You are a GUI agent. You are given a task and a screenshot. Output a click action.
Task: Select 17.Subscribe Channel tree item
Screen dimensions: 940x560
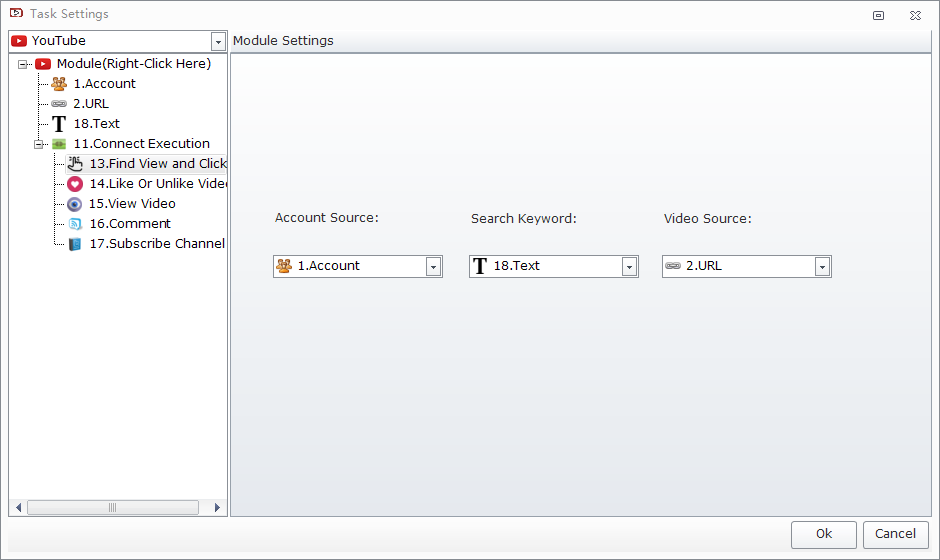tap(157, 243)
